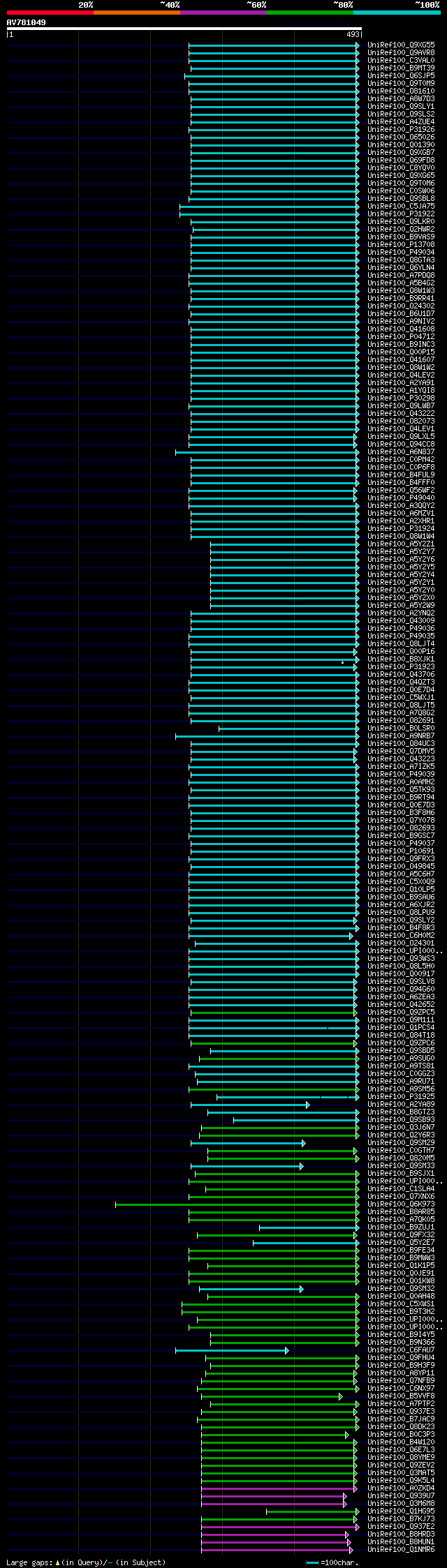This screenshot has height=1568, width=447.
Task: Select hit label UniRef100_P31925
Action: coord(401,1096)
